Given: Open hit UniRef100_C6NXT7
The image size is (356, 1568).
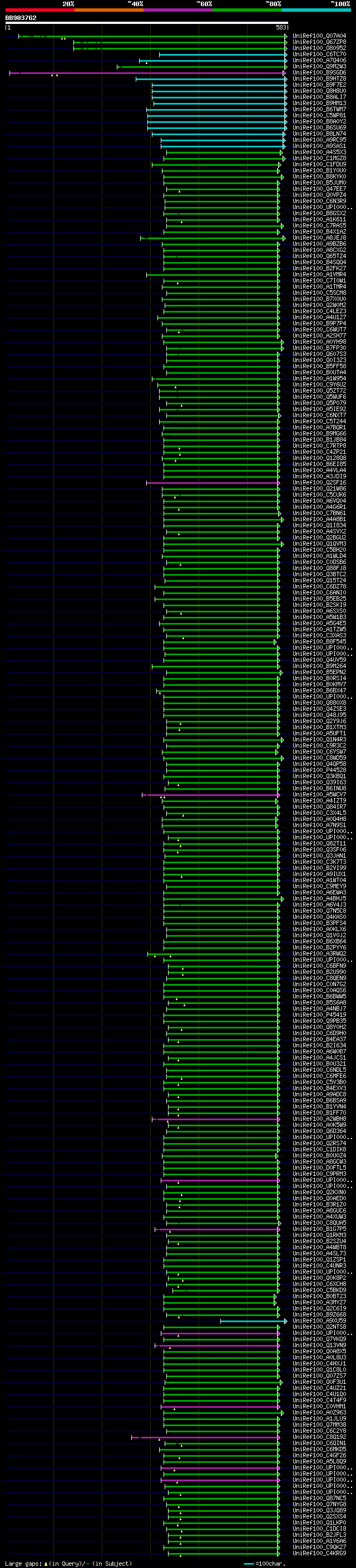Looking at the screenshot, I should pyautogui.click(x=319, y=415).
